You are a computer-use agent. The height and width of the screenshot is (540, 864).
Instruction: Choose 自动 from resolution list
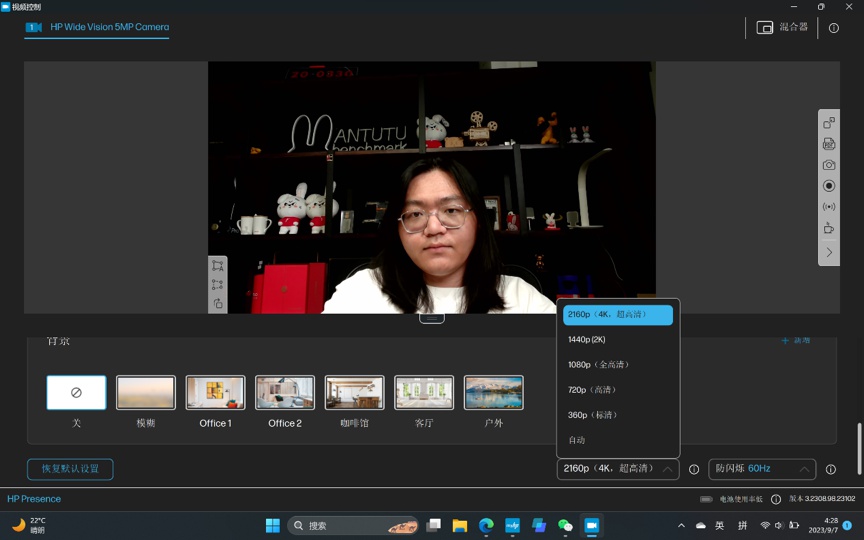click(x=618, y=440)
